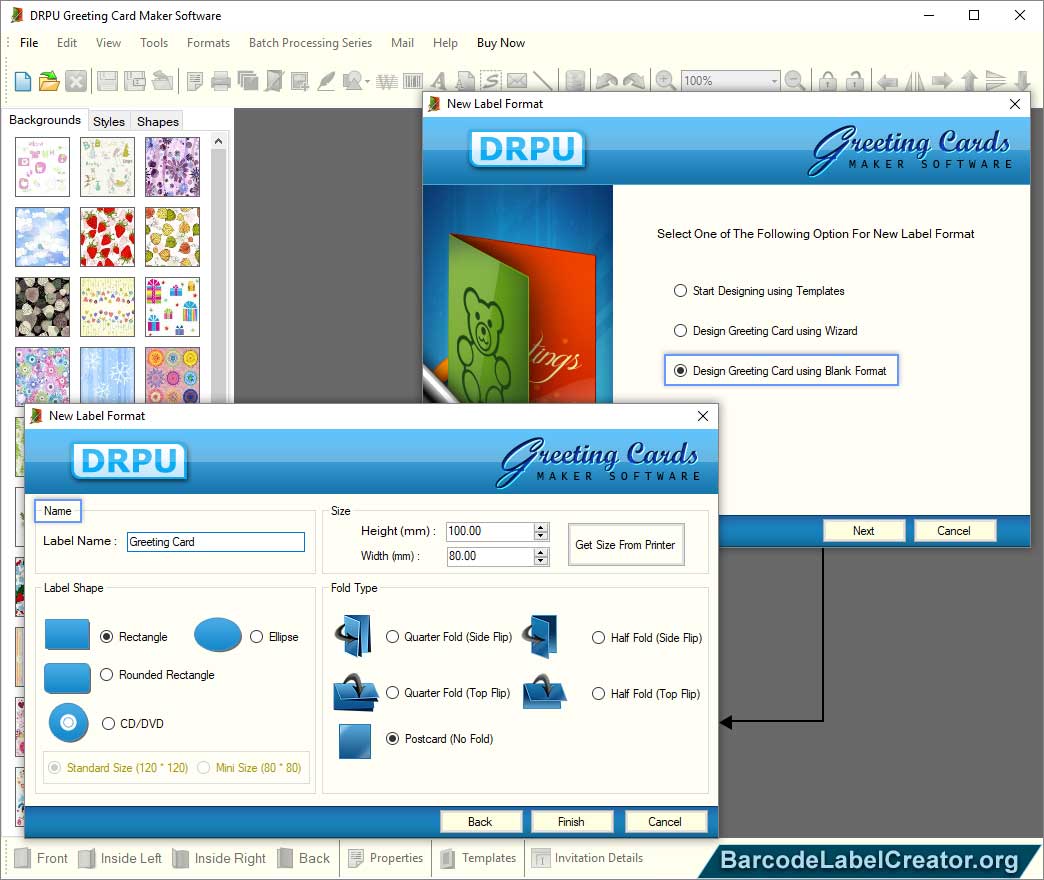Viewport: 1044px width, 880px height.
Task: Click the Lock object icon
Action: pyautogui.click(x=828, y=81)
